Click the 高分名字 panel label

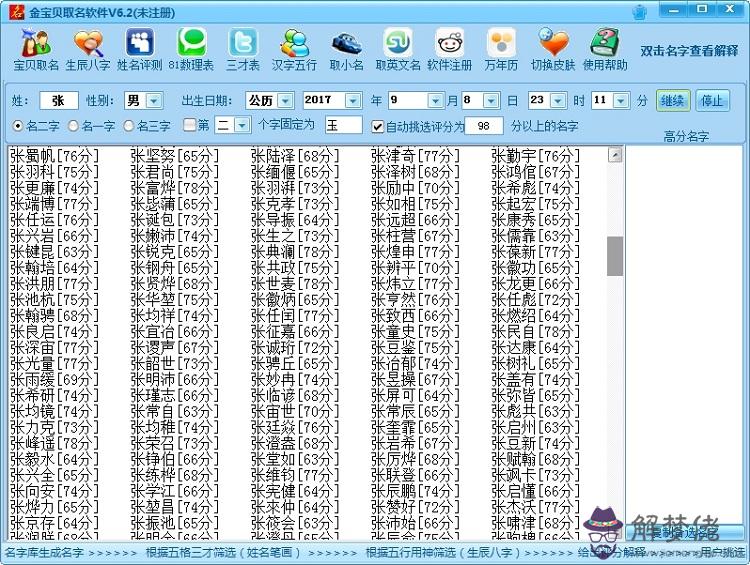(x=686, y=137)
